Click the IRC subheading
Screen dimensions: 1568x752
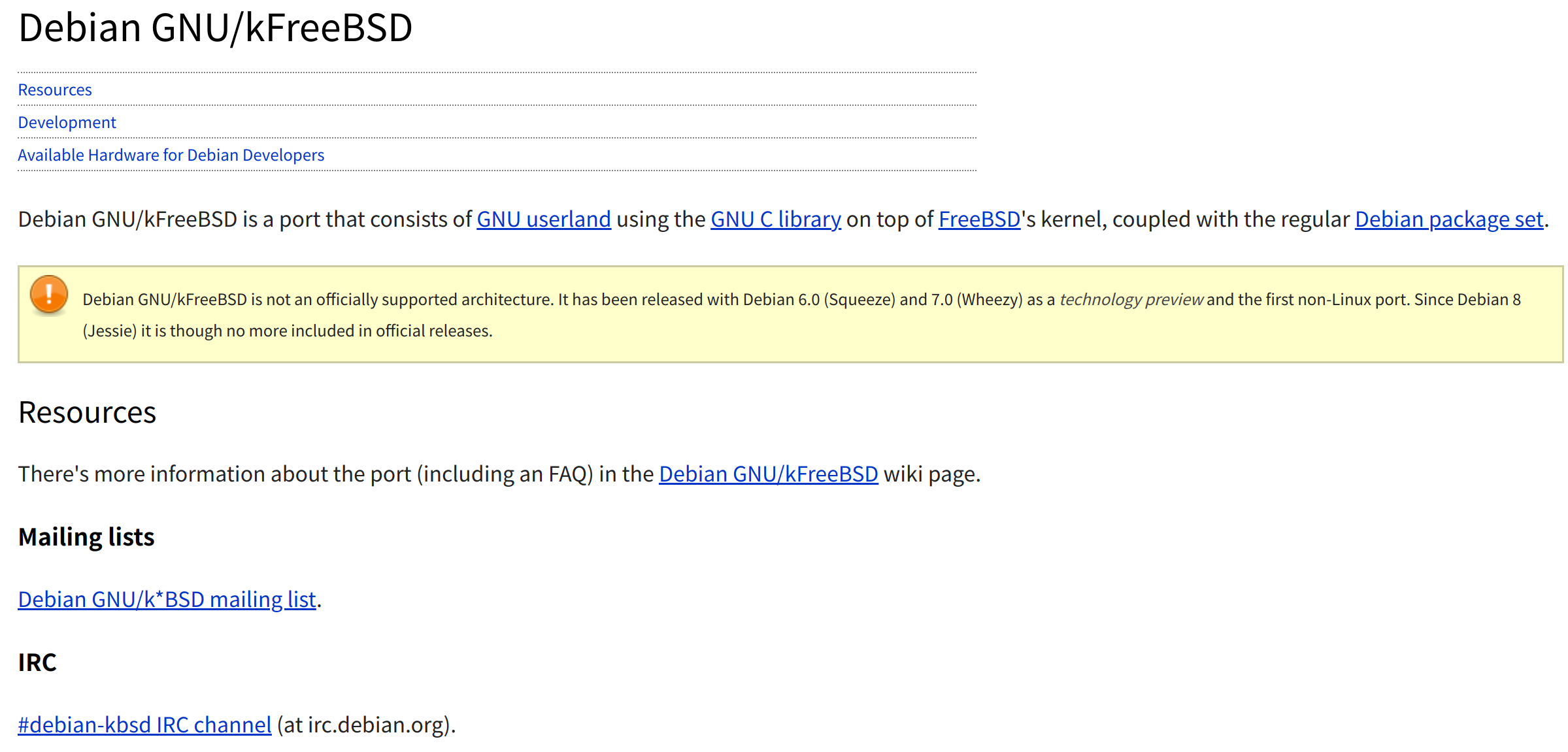[x=37, y=662]
